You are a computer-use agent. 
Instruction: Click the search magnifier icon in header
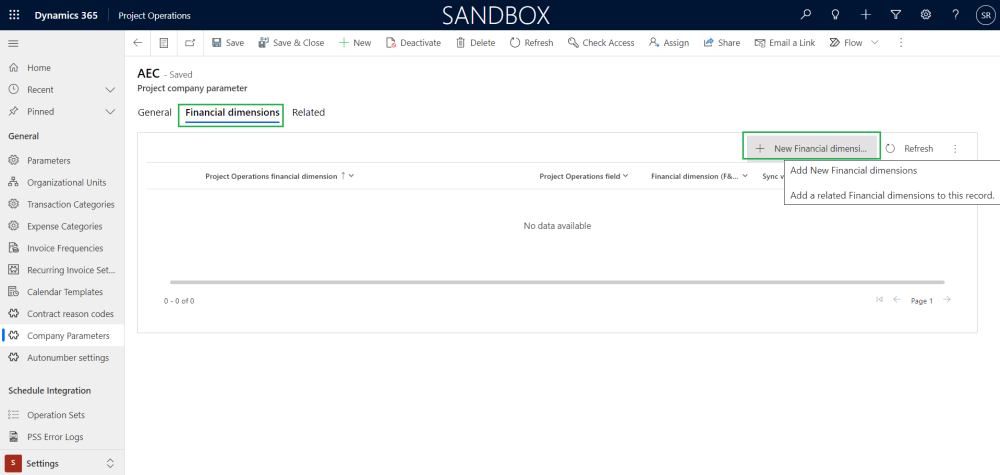[806, 15]
